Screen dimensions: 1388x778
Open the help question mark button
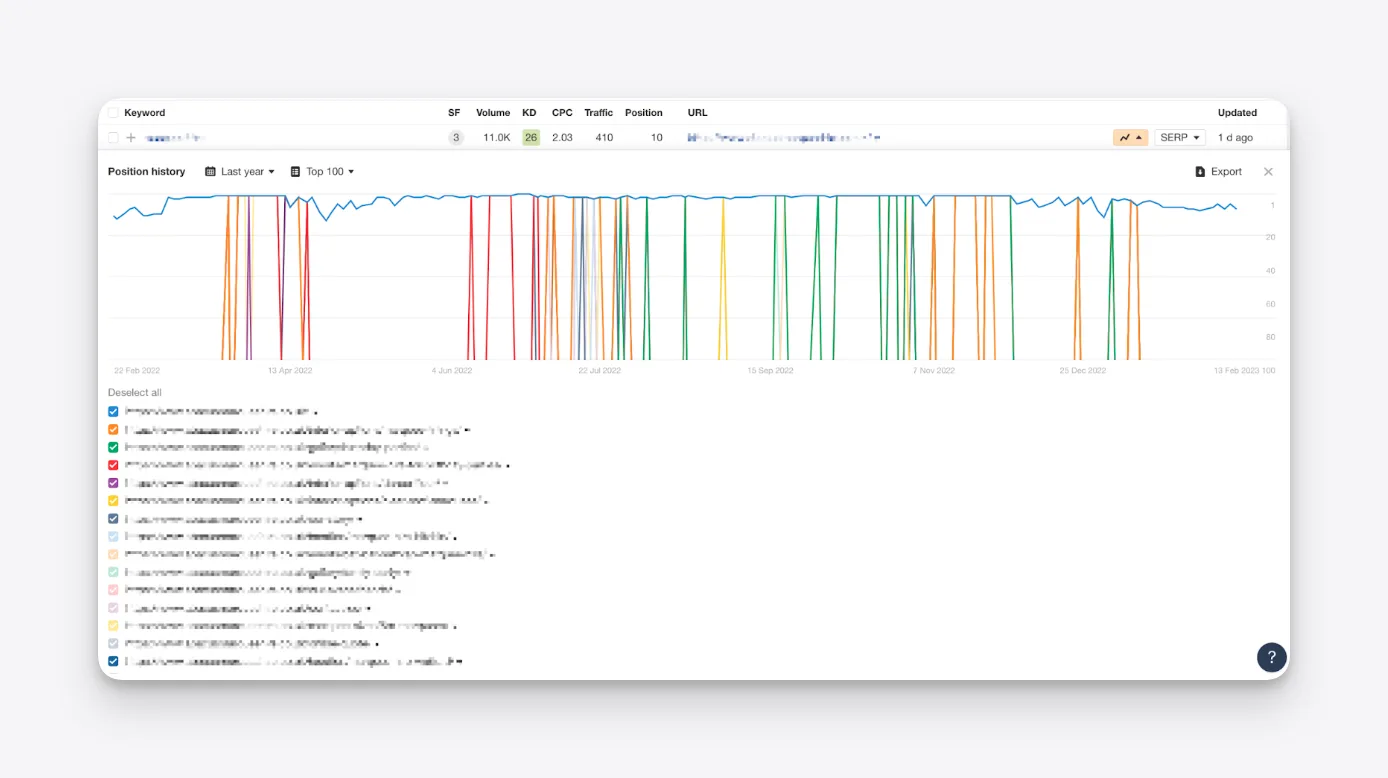[x=1271, y=657]
